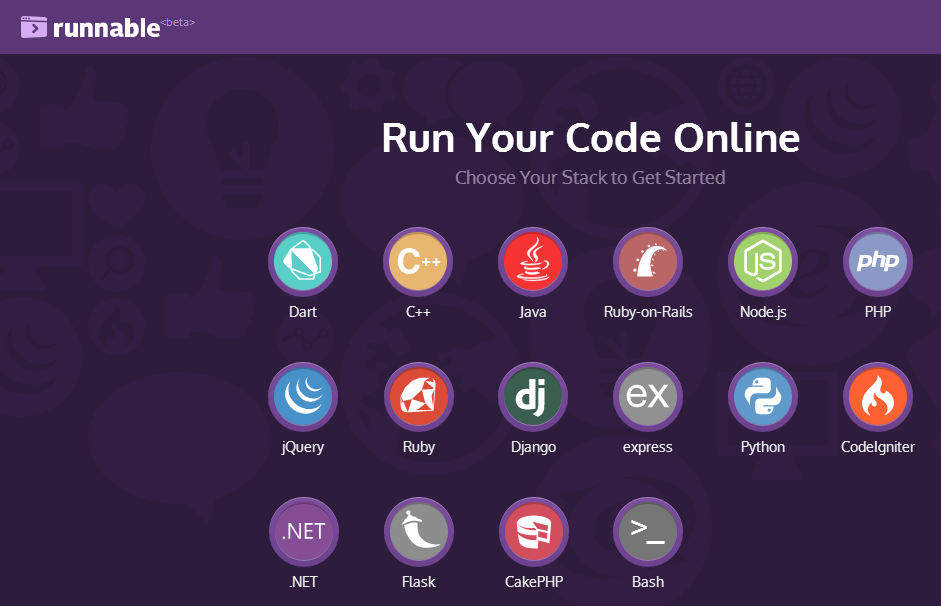The width and height of the screenshot is (941, 606).
Task: Choose the C++ stack icon
Action: pos(418,262)
